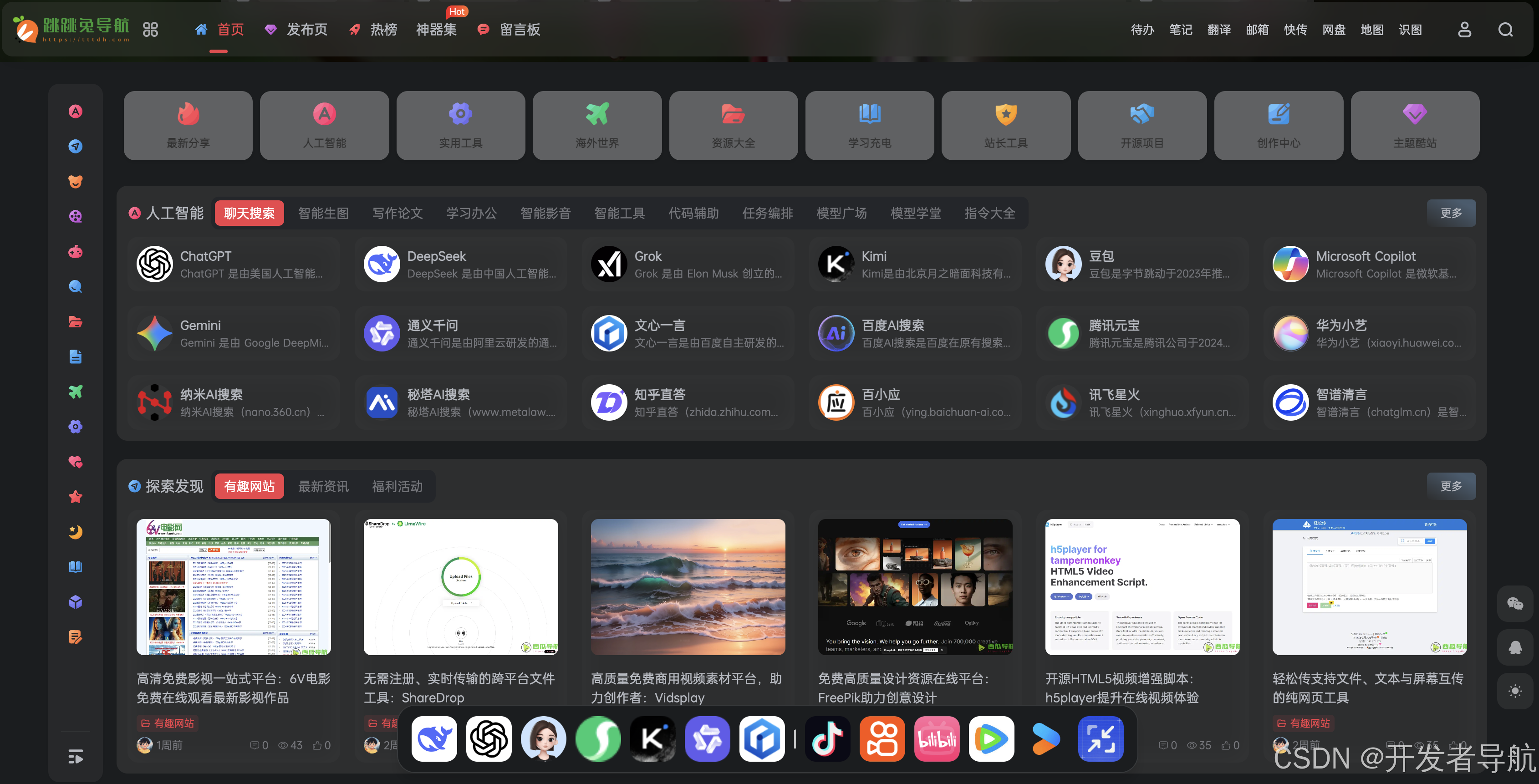
Task: Open the orange Kuaishou icon in the bottom dock
Action: pyautogui.click(x=882, y=739)
